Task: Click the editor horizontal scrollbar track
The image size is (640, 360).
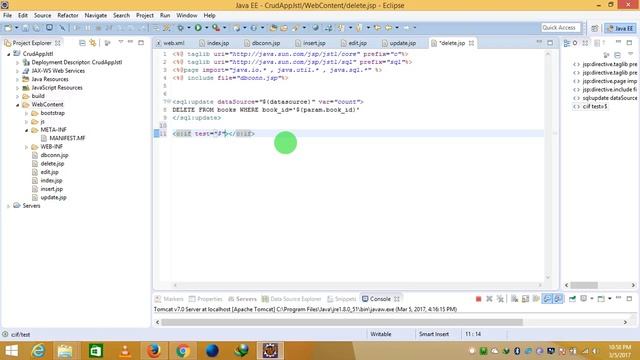Action: point(358,285)
